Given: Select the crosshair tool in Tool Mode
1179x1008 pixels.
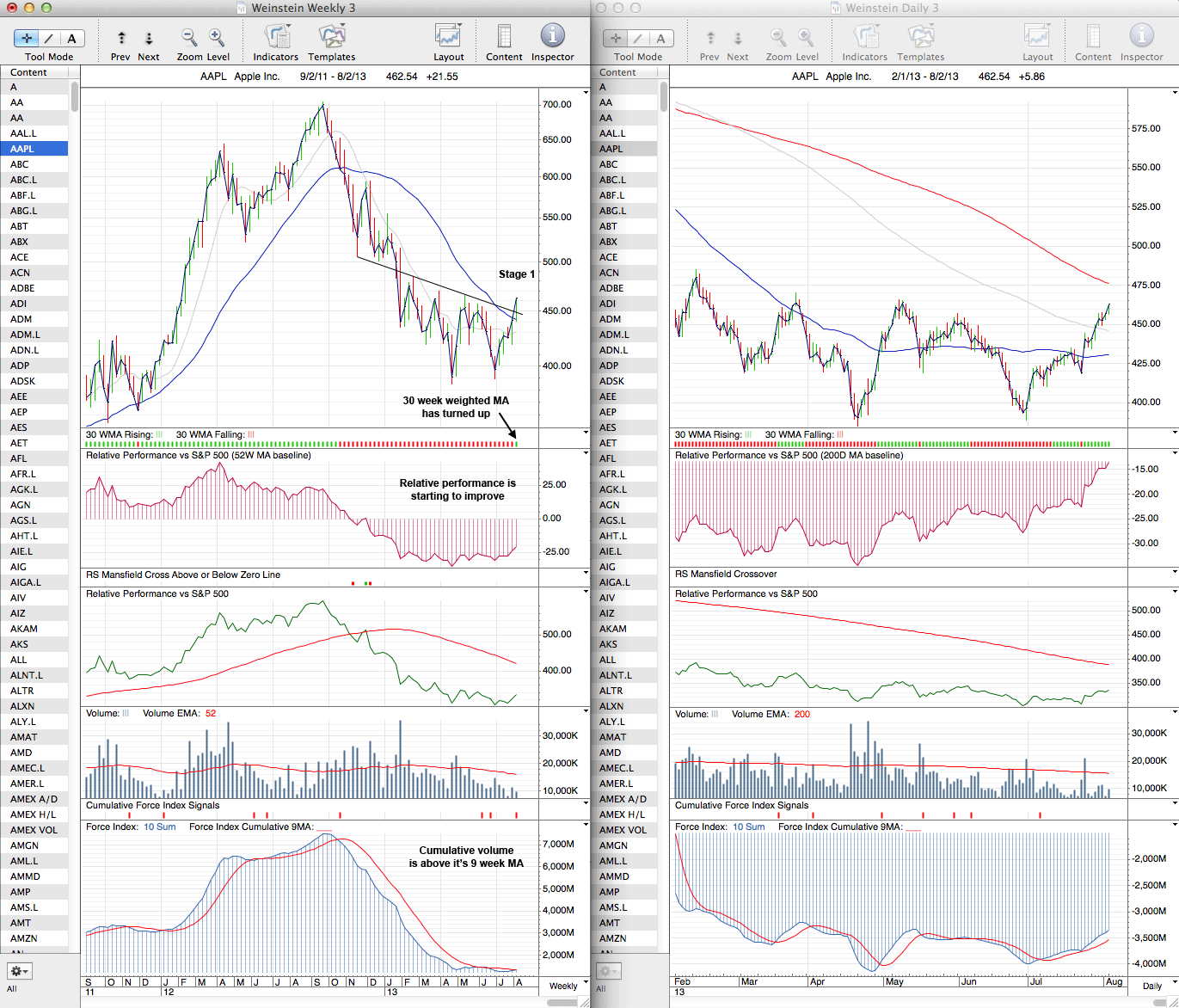Looking at the screenshot, I should tap(27, 38).
